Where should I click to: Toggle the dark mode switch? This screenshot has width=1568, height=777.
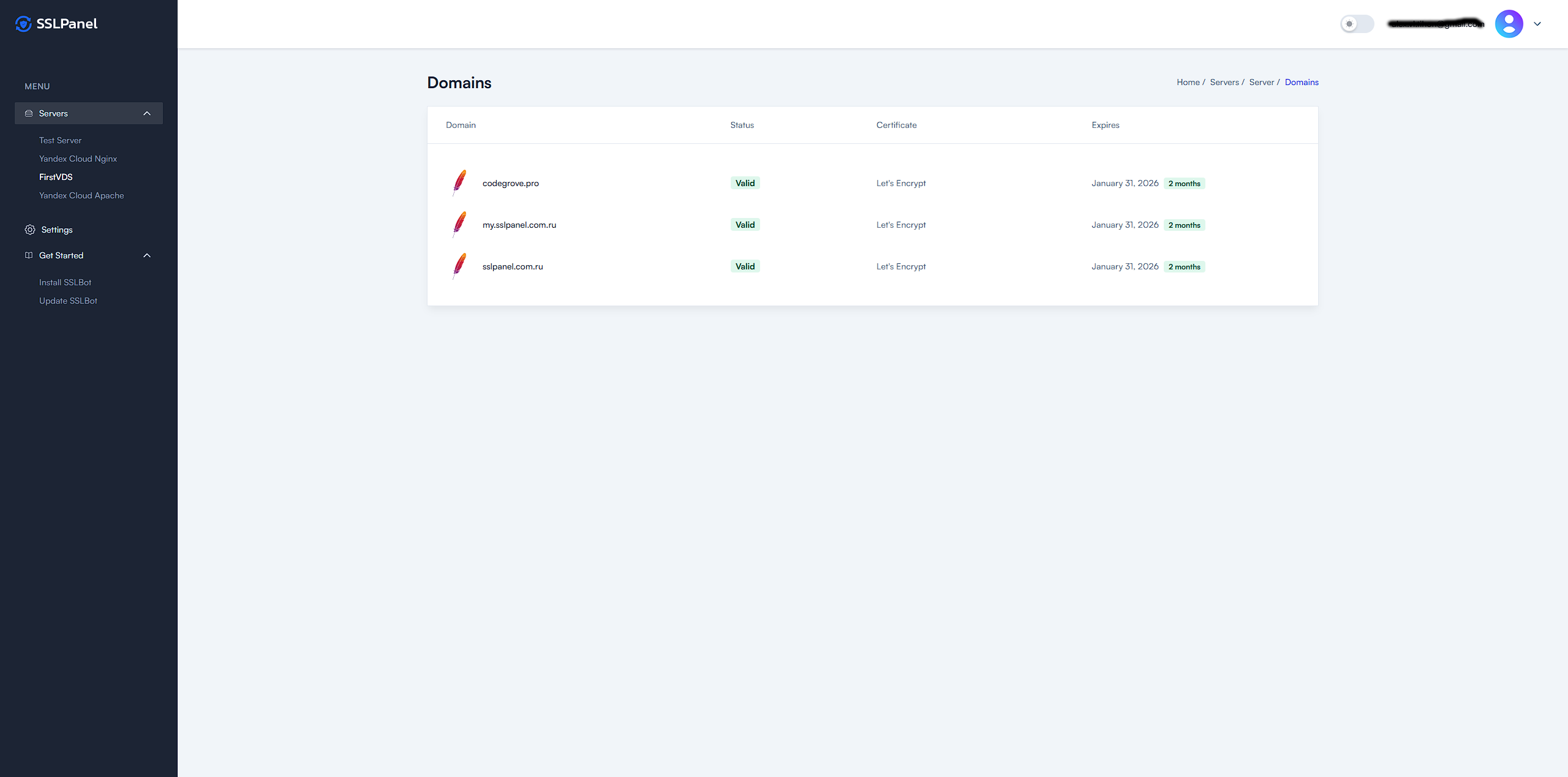(1356, 24)
